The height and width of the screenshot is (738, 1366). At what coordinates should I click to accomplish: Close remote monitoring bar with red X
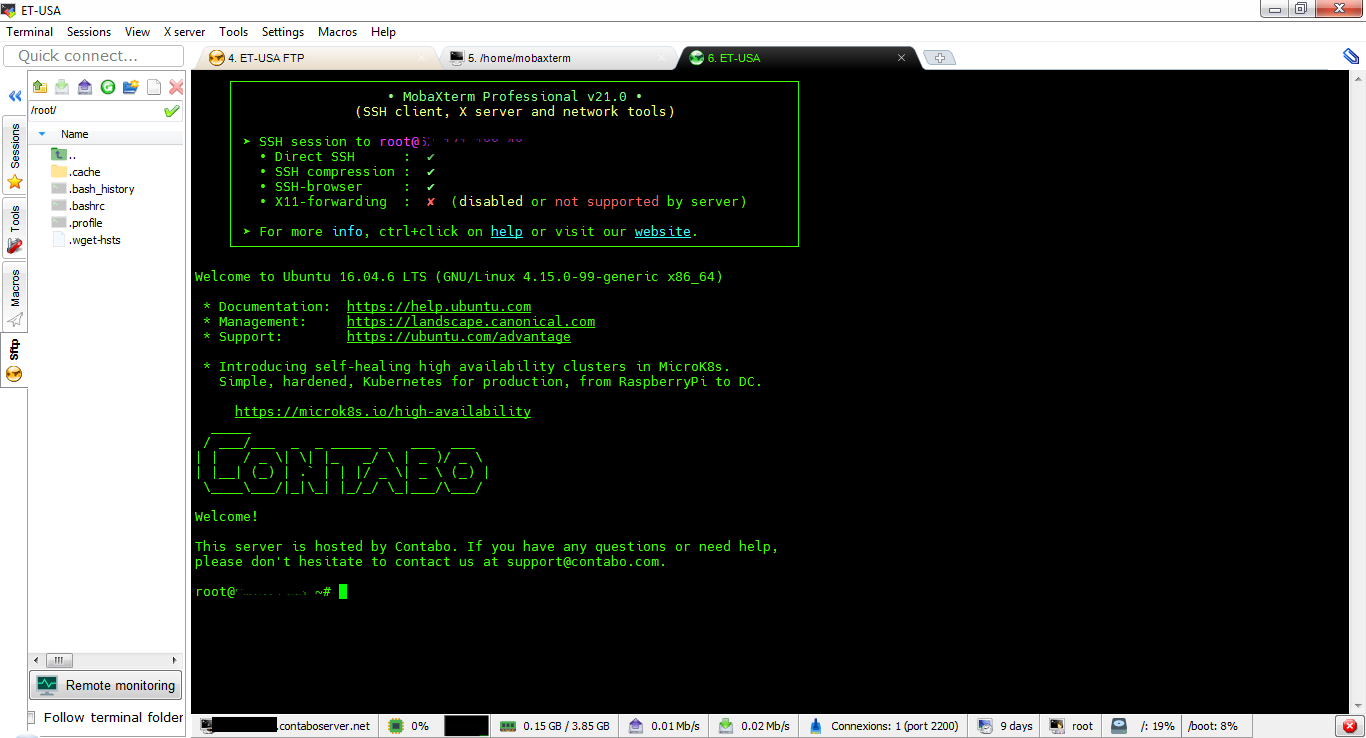point(1349,726)
